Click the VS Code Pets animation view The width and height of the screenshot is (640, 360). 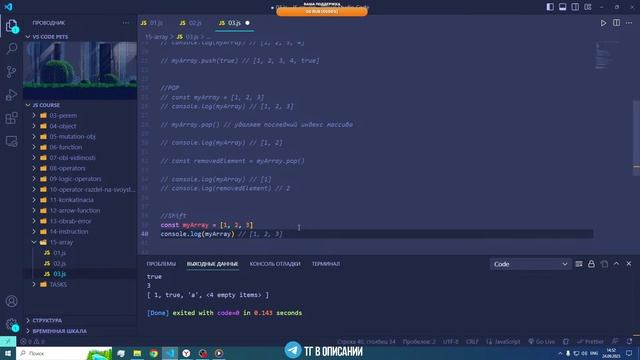click(80, 70)
